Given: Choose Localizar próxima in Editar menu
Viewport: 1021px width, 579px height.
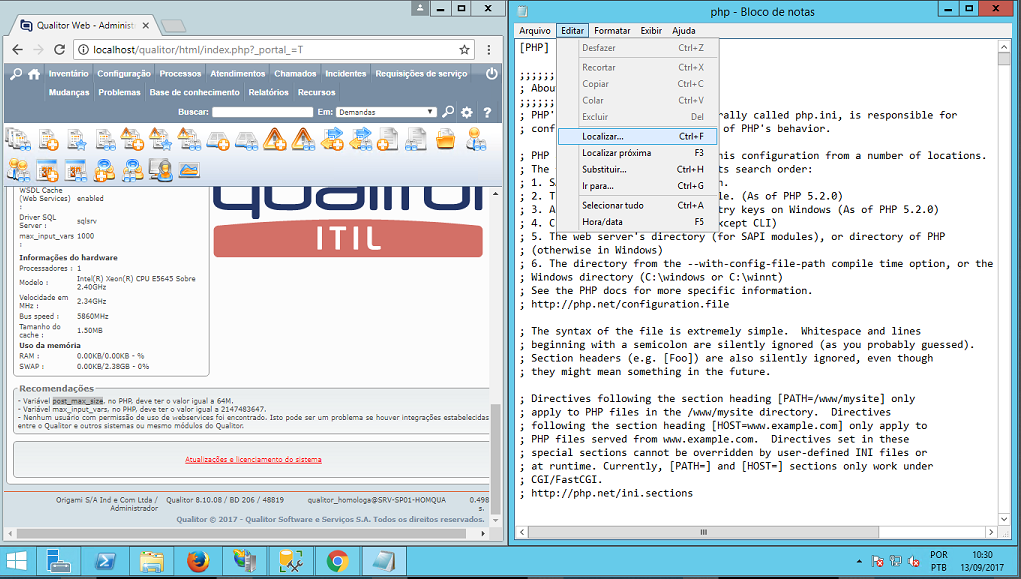Looking at the screenshot, I should (637, 152).
